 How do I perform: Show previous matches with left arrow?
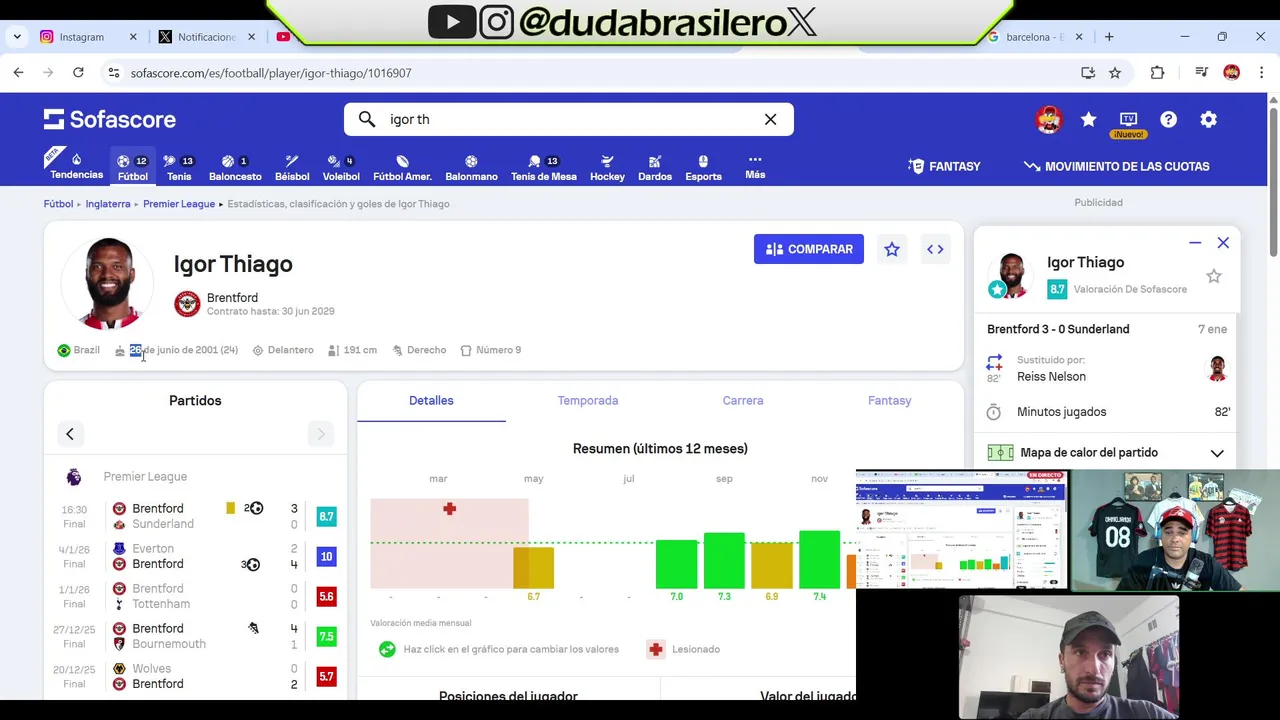(x=70, y=434)
